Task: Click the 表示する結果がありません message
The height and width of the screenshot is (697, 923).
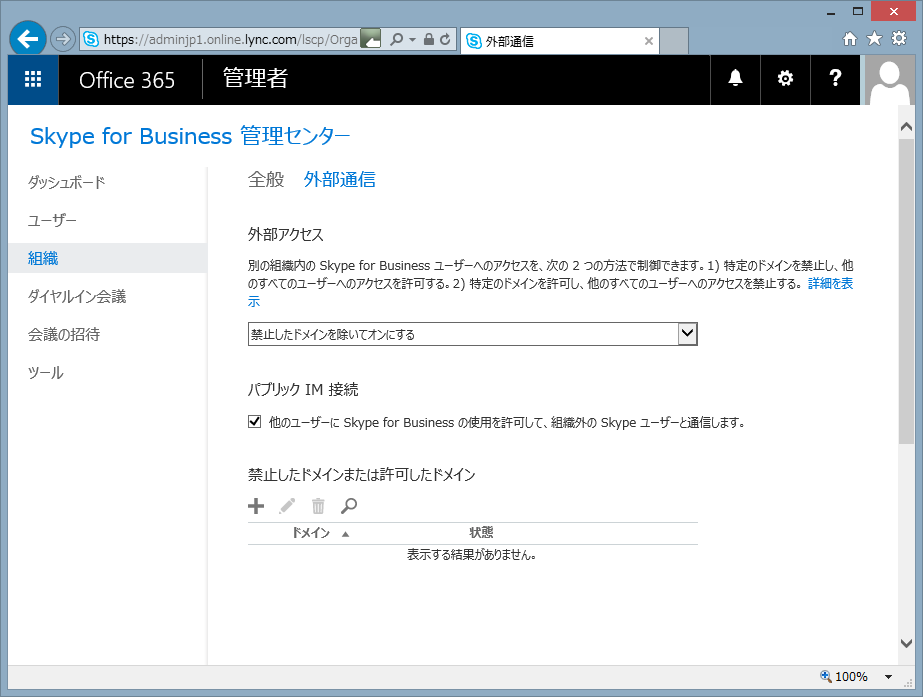Action: point(472,555)
